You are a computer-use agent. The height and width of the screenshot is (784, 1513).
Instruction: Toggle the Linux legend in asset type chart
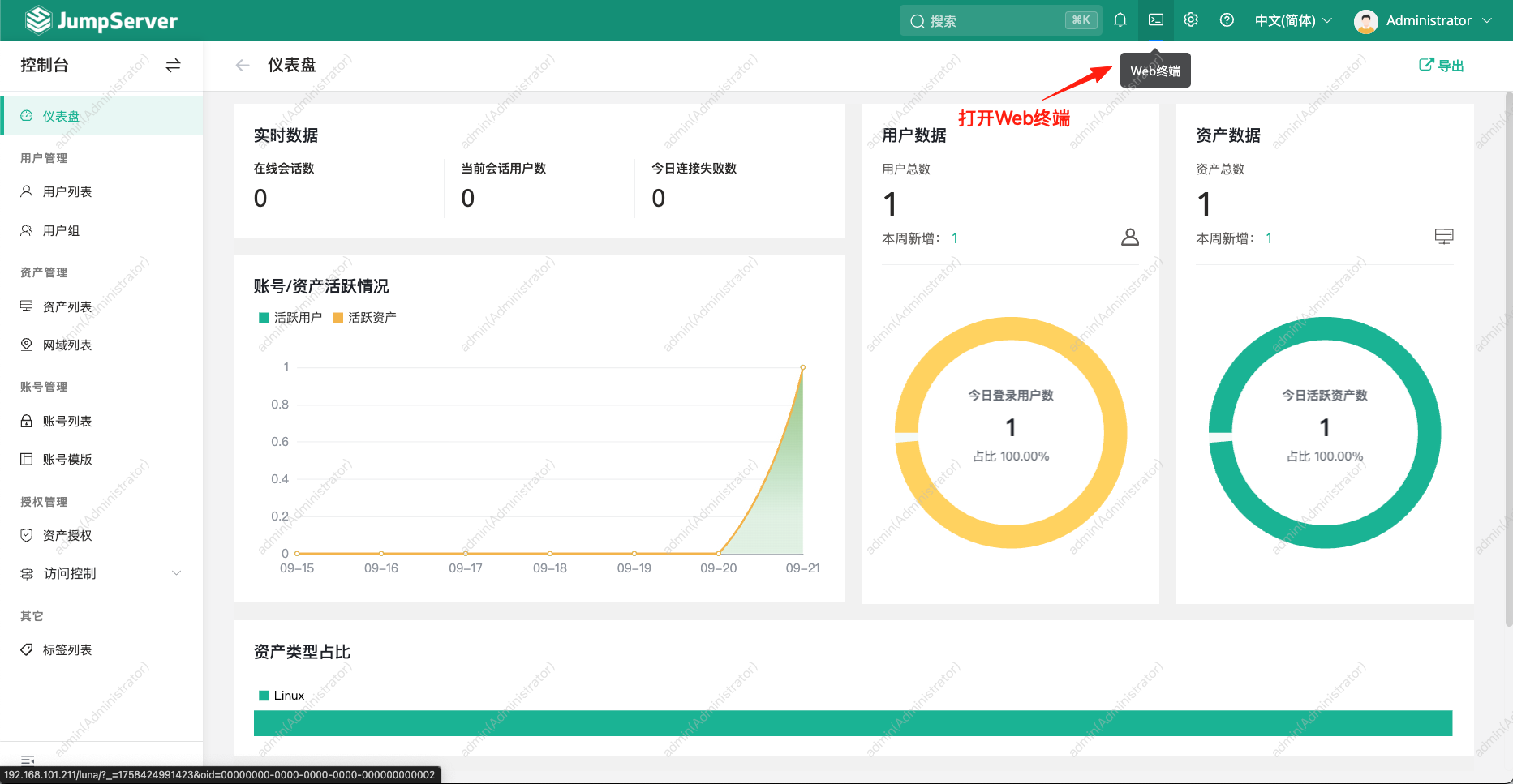(280, 695)
